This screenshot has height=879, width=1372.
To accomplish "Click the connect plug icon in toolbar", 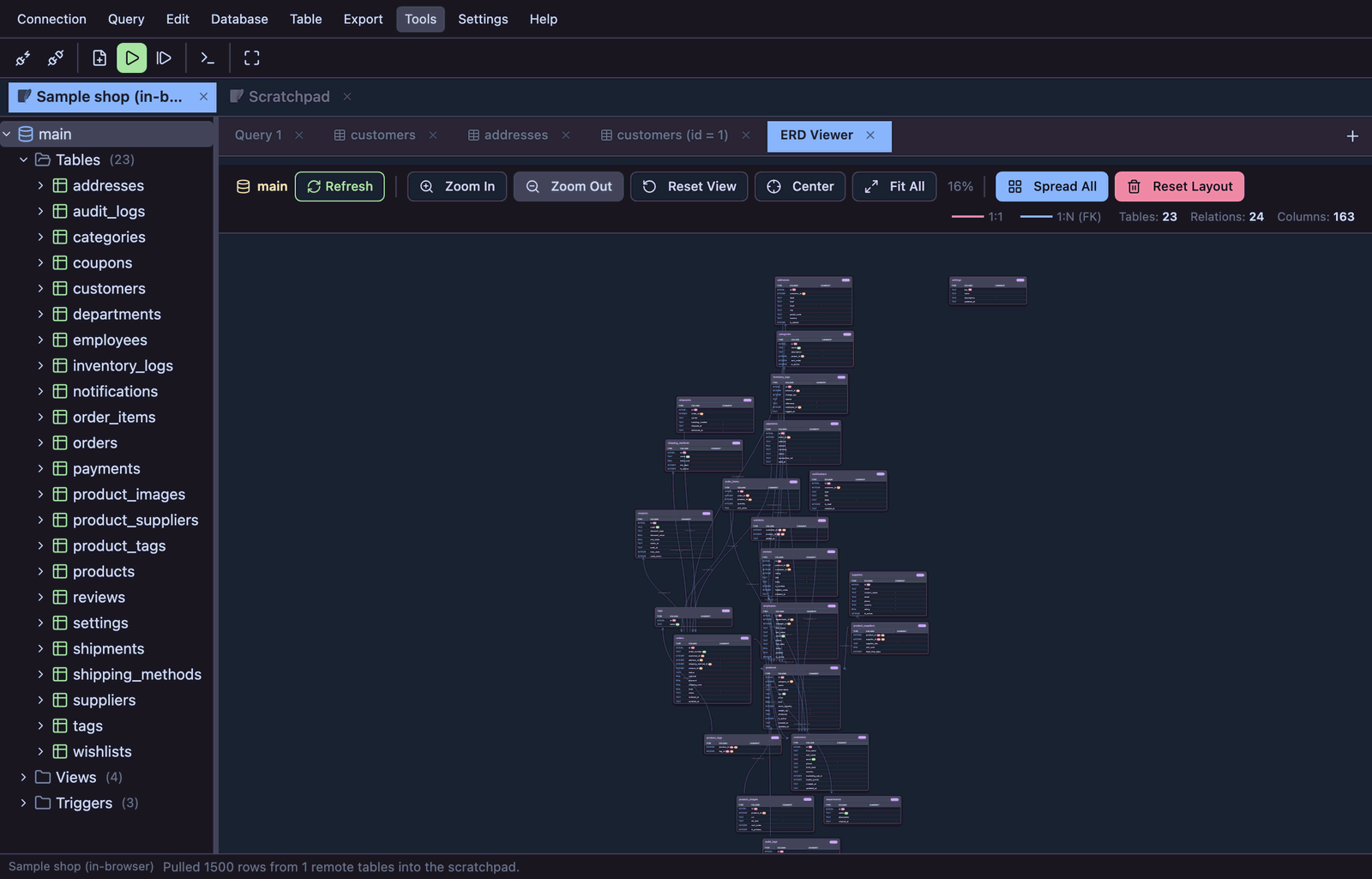I will [23, 58].
